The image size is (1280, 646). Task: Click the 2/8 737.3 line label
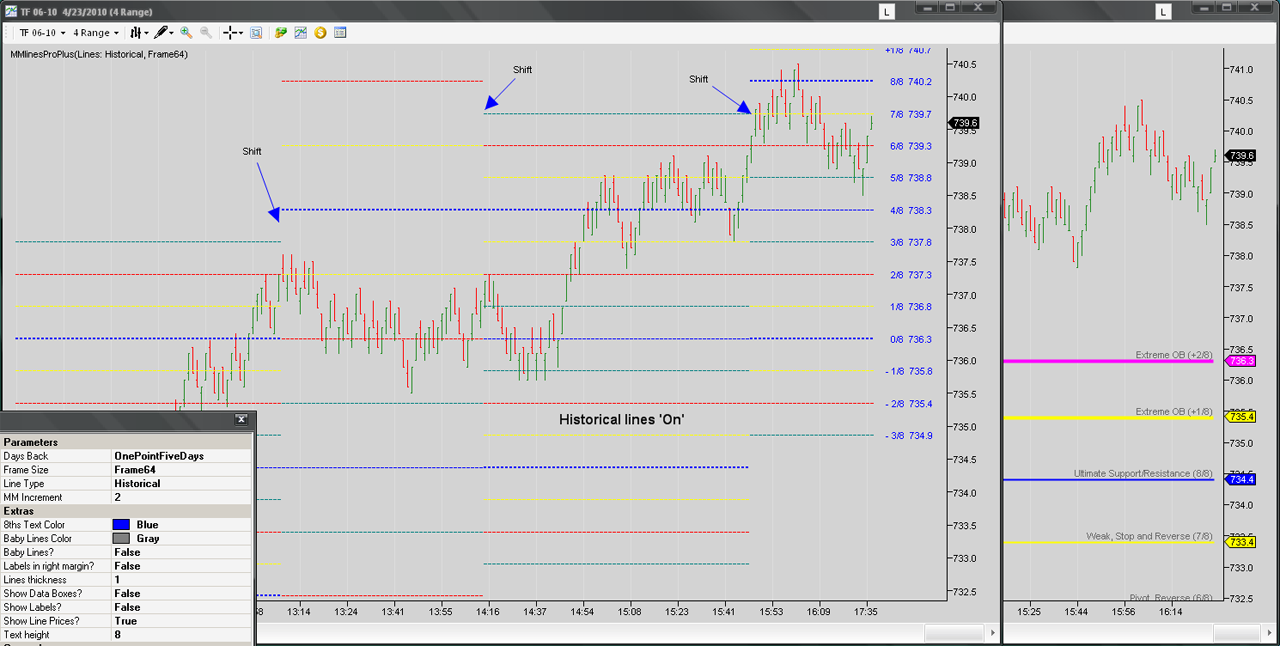tap(911, 275)
